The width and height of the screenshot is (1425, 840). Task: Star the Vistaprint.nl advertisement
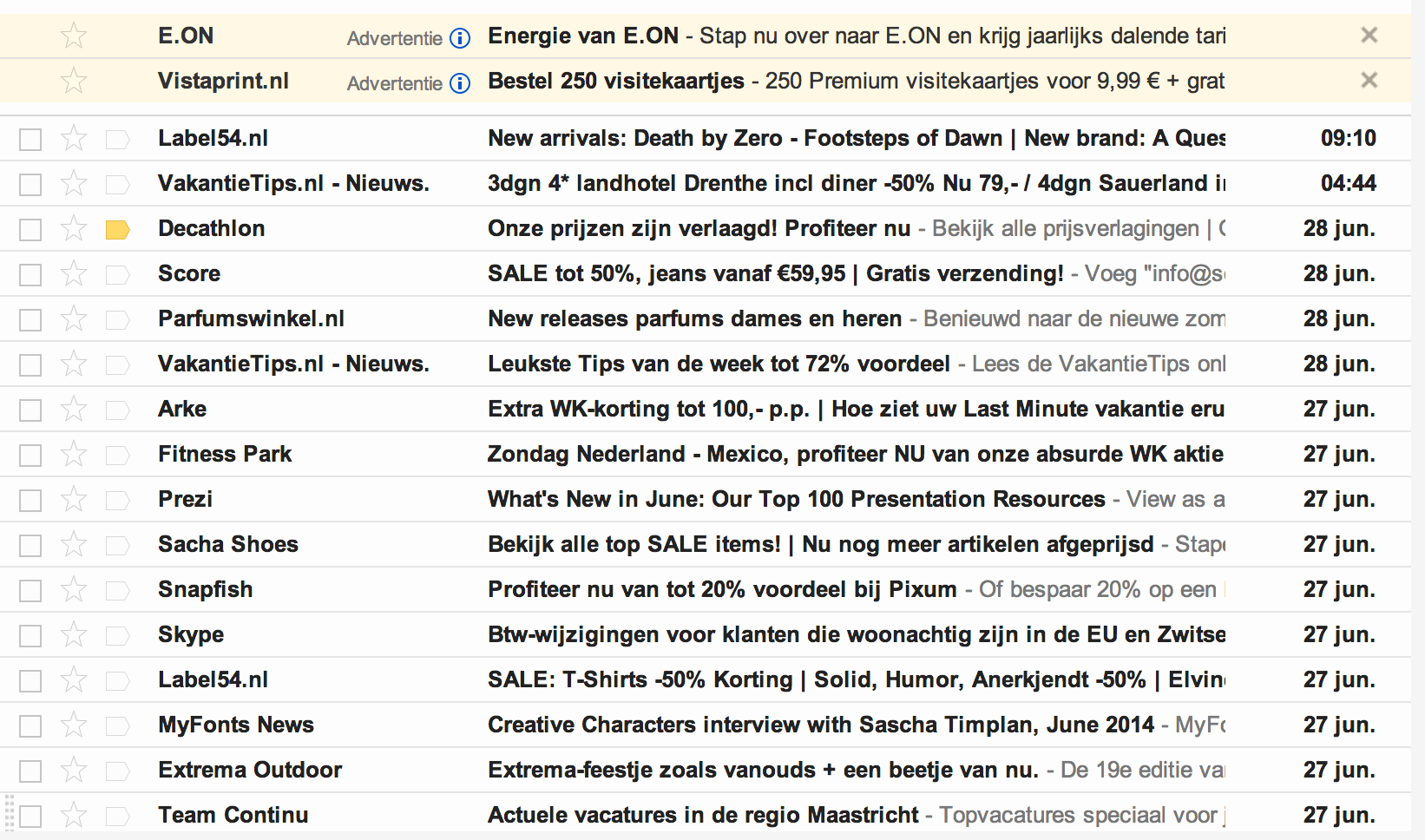74,81
